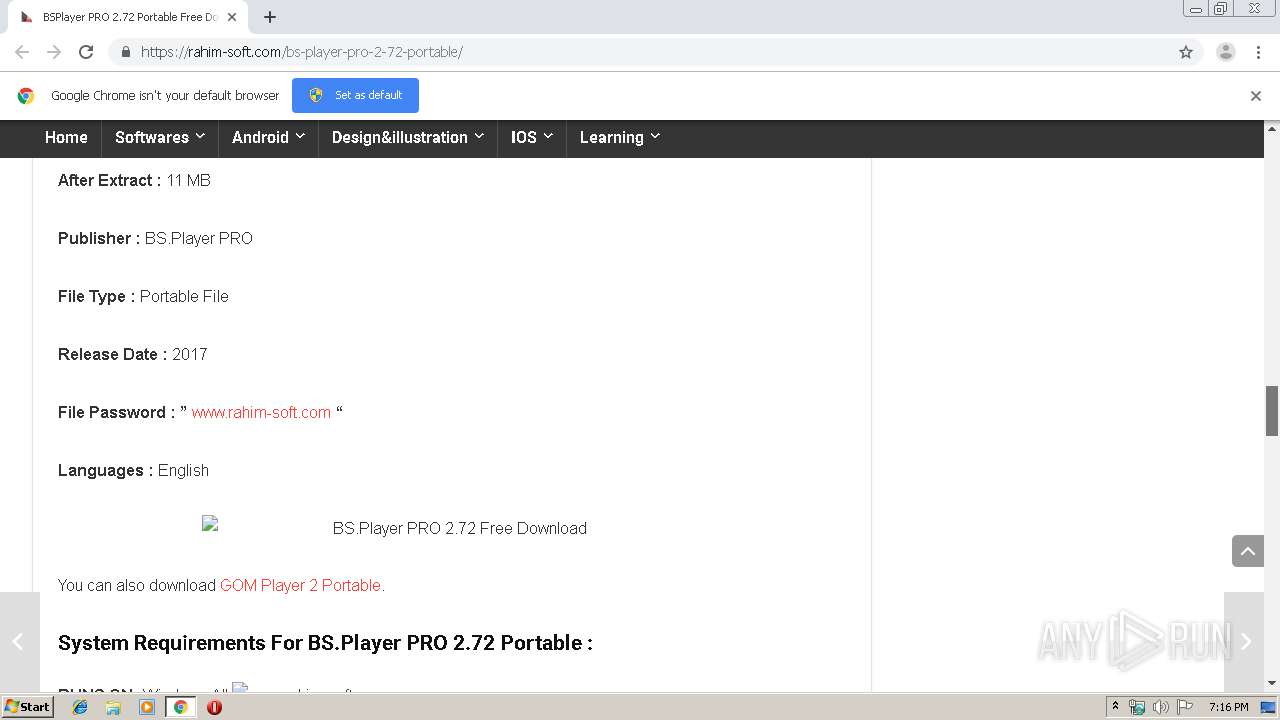Switch to Chrome in the taskbar
The width and height of the screenshot is (1280, 720).
tap(181, 707)
